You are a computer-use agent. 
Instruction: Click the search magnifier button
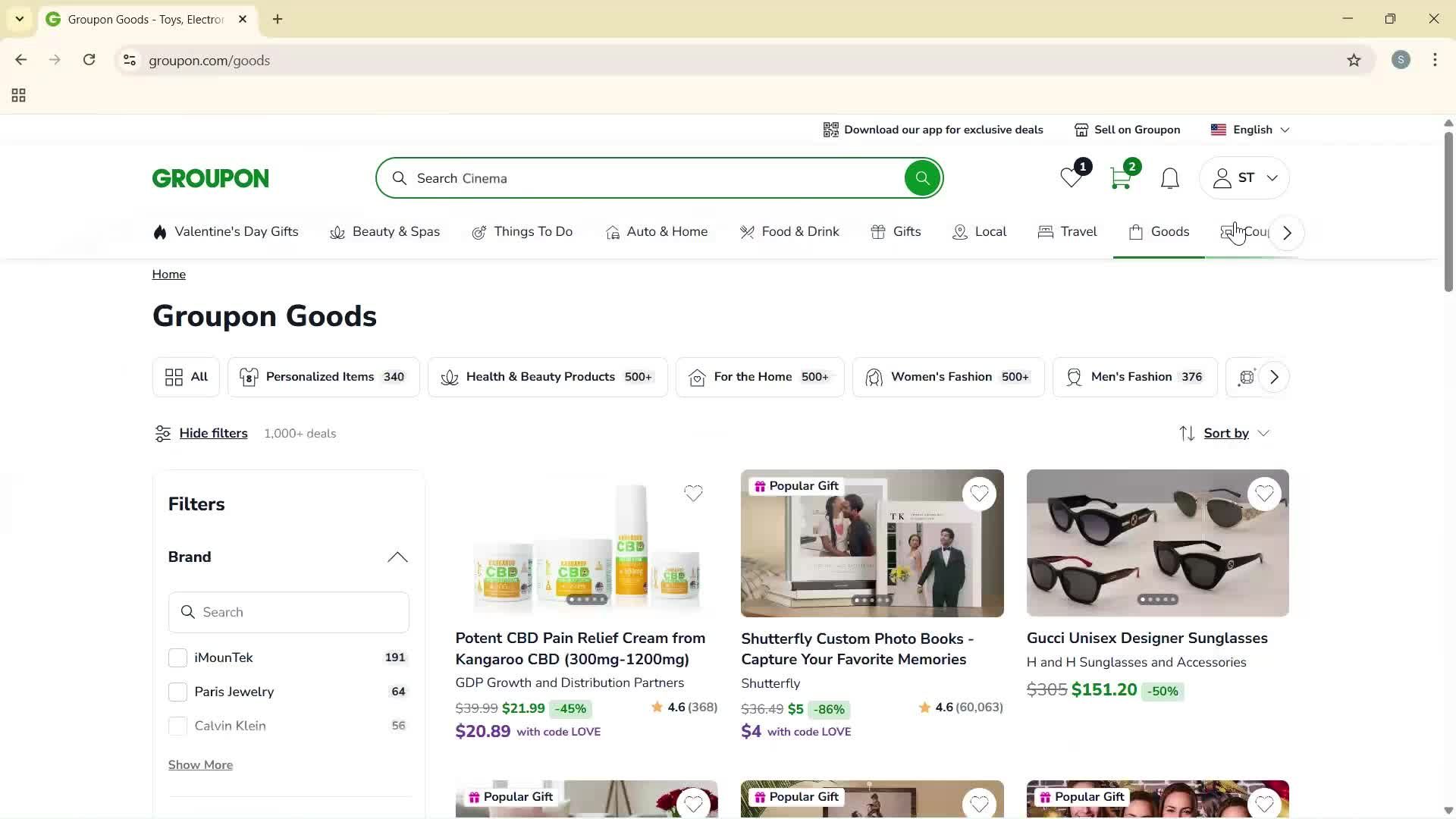click(x=922, y=177)
